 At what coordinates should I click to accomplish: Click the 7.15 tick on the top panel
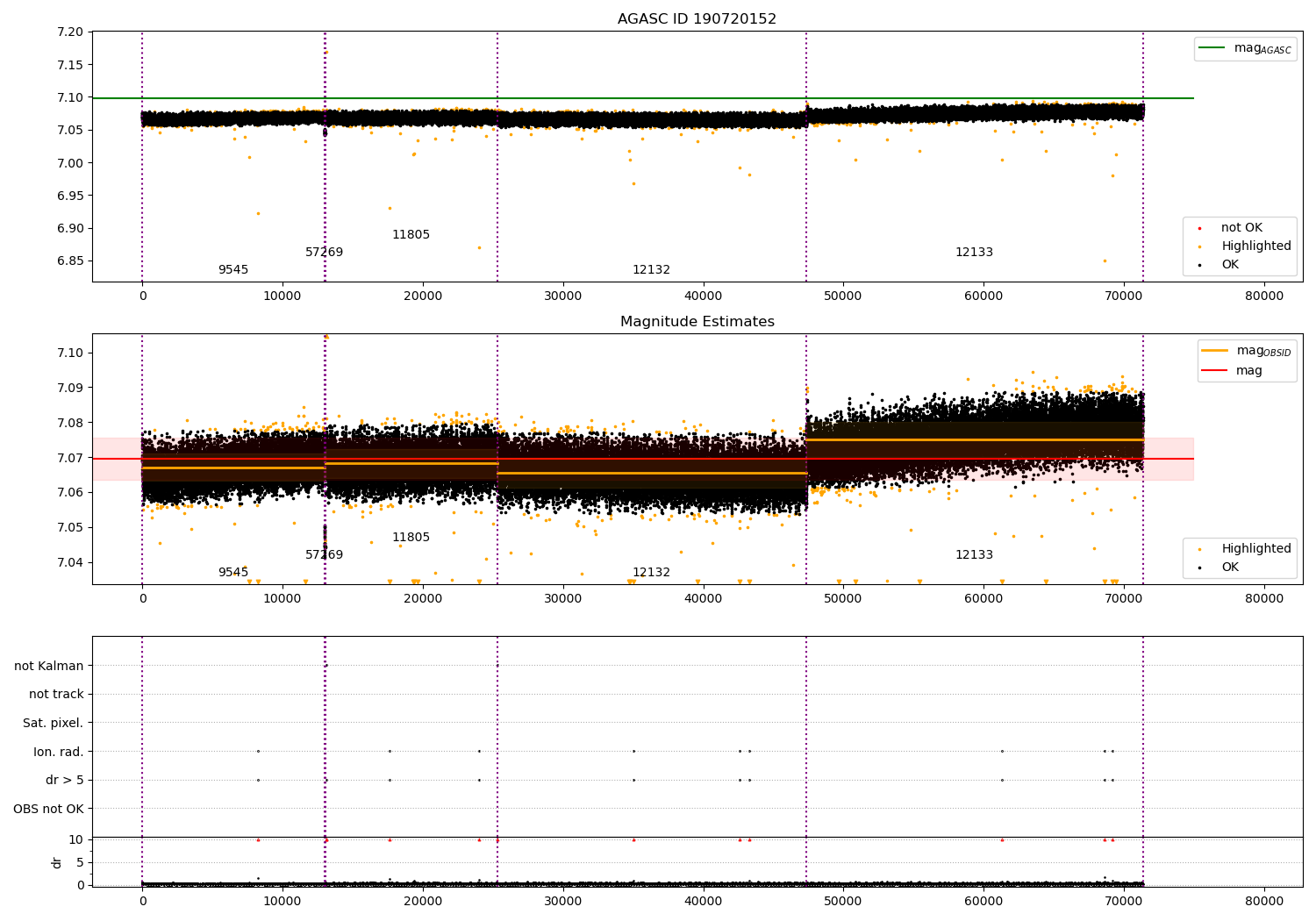point(70,65)
